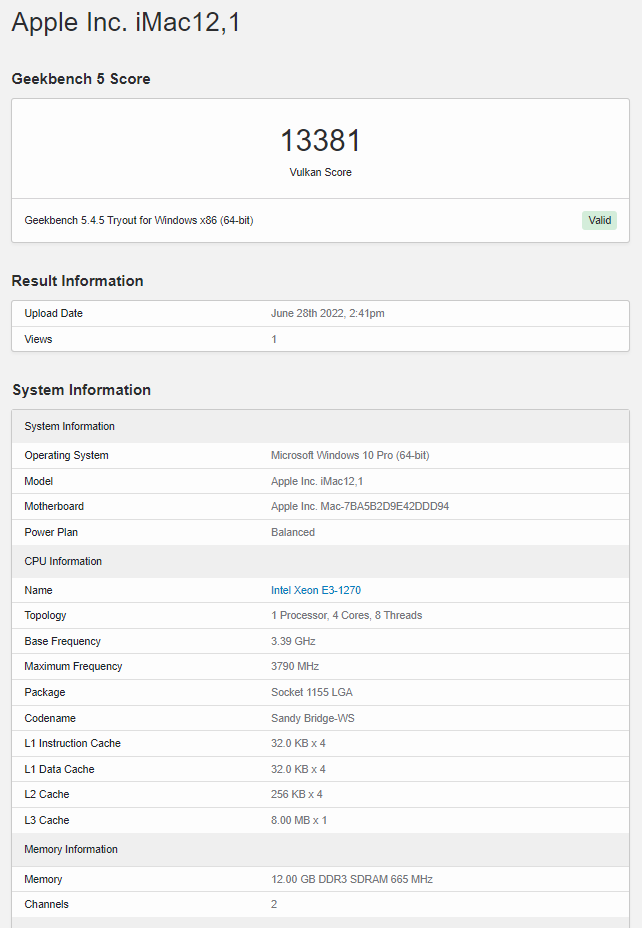
Task: Click the Balanced power plan value
Action: (293, 532)
